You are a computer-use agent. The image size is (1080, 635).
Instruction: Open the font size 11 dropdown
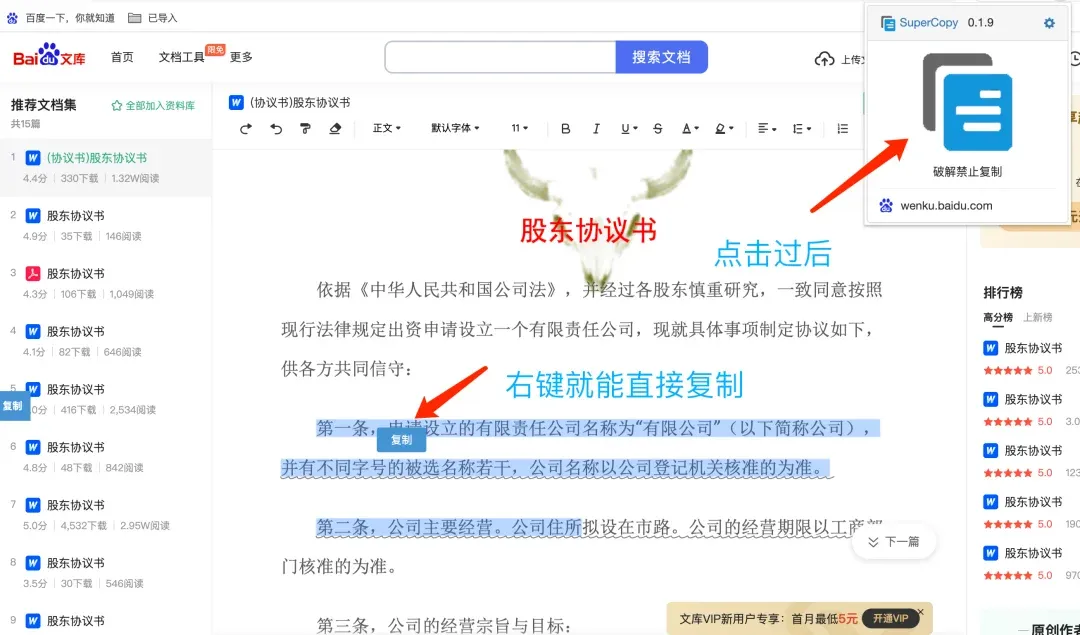coord(520,128)
